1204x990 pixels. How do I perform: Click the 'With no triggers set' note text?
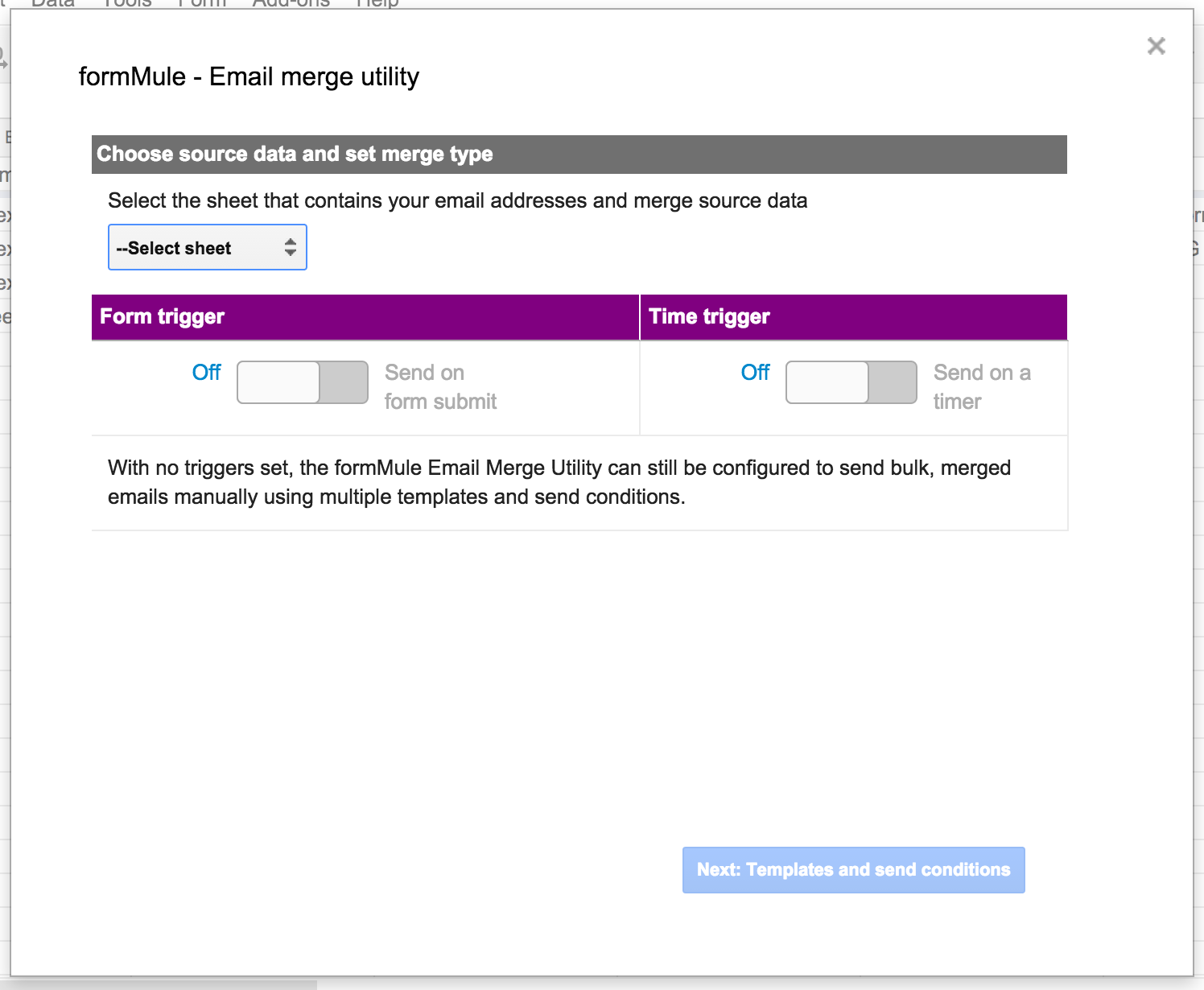point(559,482)
